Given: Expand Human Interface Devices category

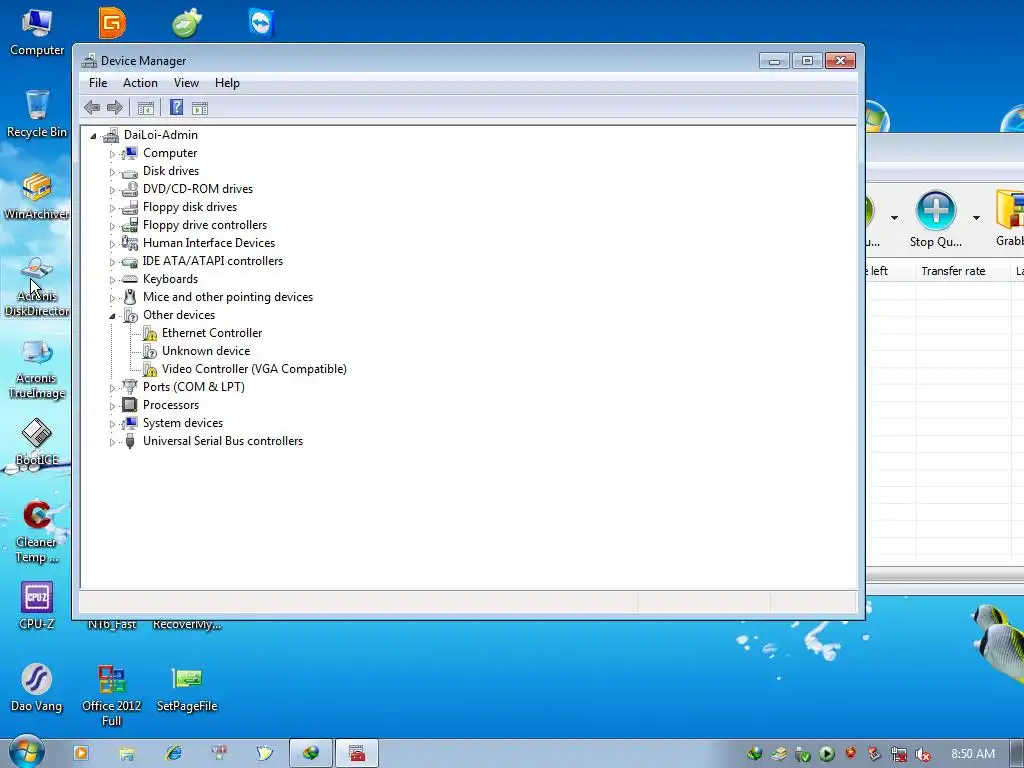Looking at the screenshot, I should [112, 244].
